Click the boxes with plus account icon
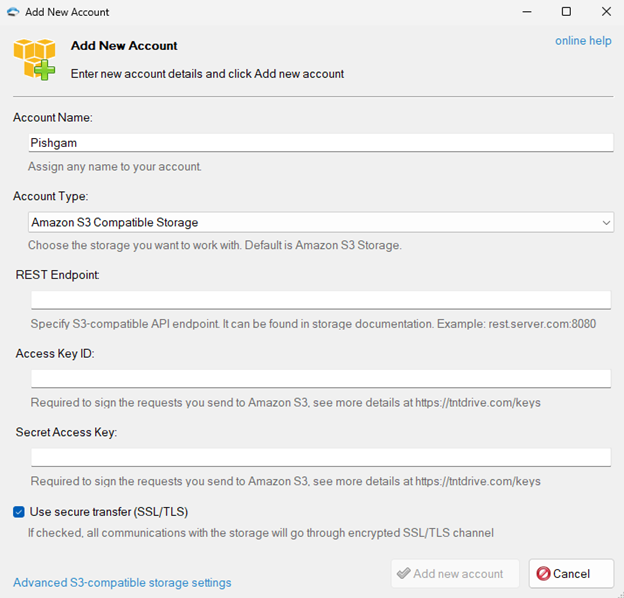 pyautogui.click(x=34, y=59)
